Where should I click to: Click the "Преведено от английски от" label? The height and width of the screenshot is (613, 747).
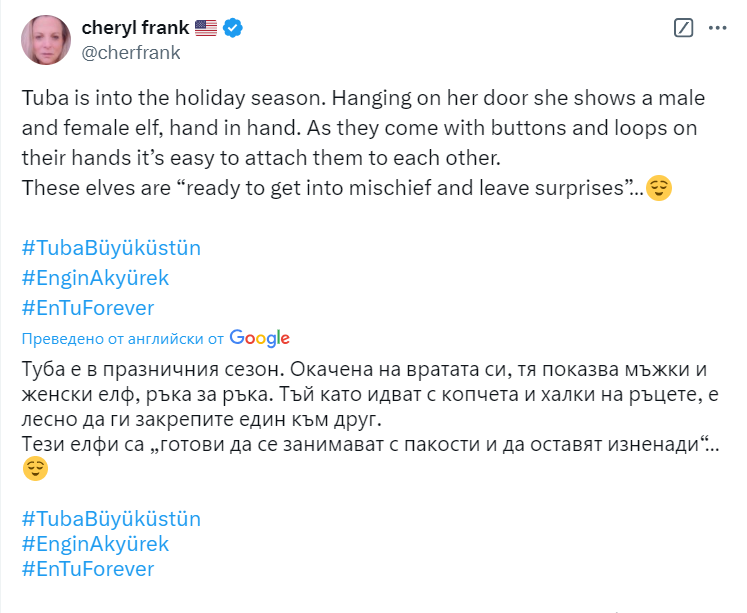pyautogui.click(x=122, y=338)
